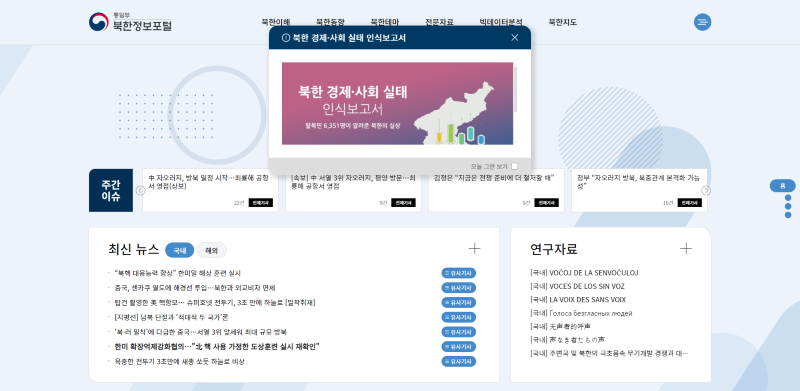Show previous weekly issue with left arrow
800x391 pixels.
point(140,190)
